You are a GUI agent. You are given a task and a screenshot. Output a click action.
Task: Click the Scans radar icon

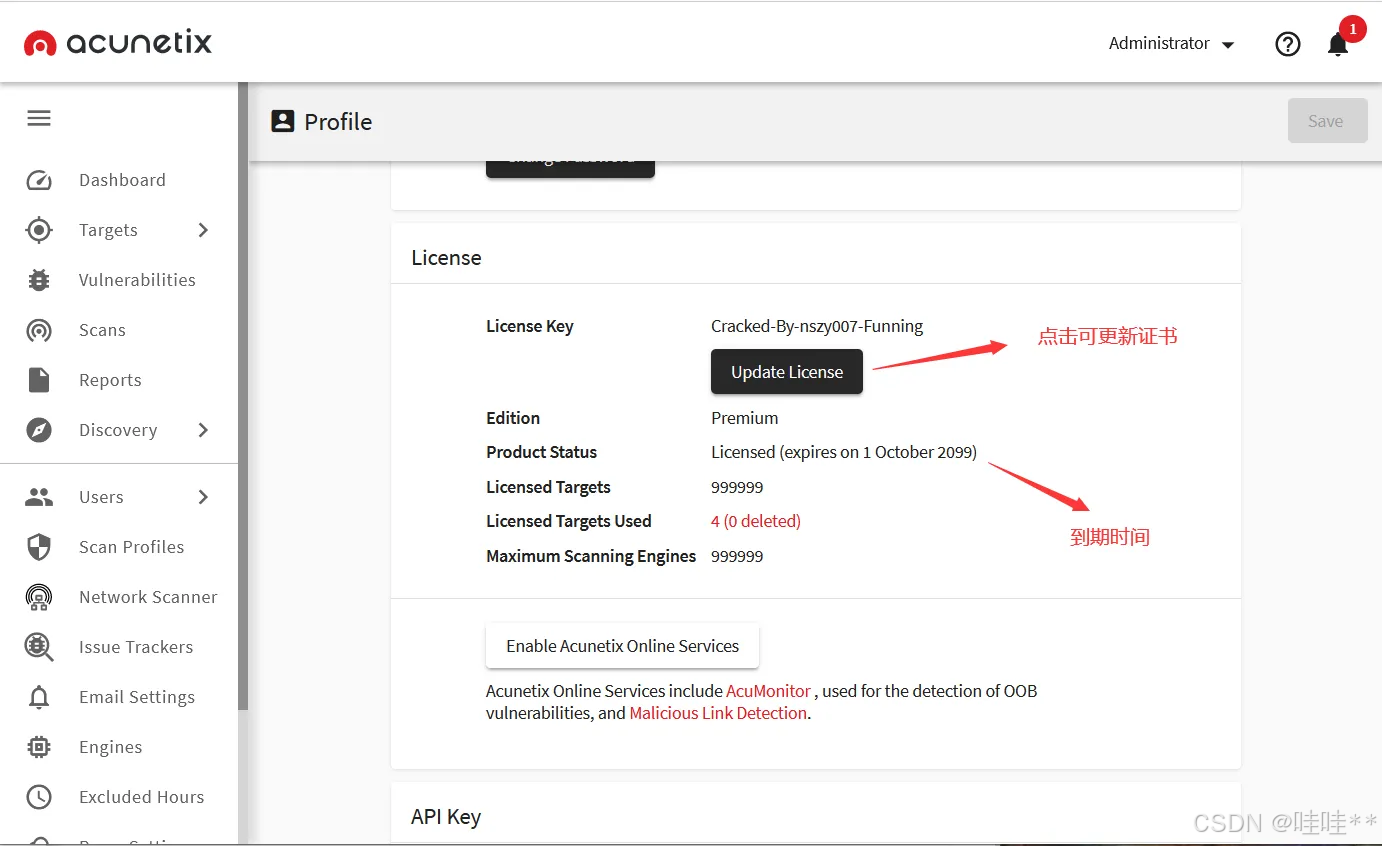click(x=39, y=330)
